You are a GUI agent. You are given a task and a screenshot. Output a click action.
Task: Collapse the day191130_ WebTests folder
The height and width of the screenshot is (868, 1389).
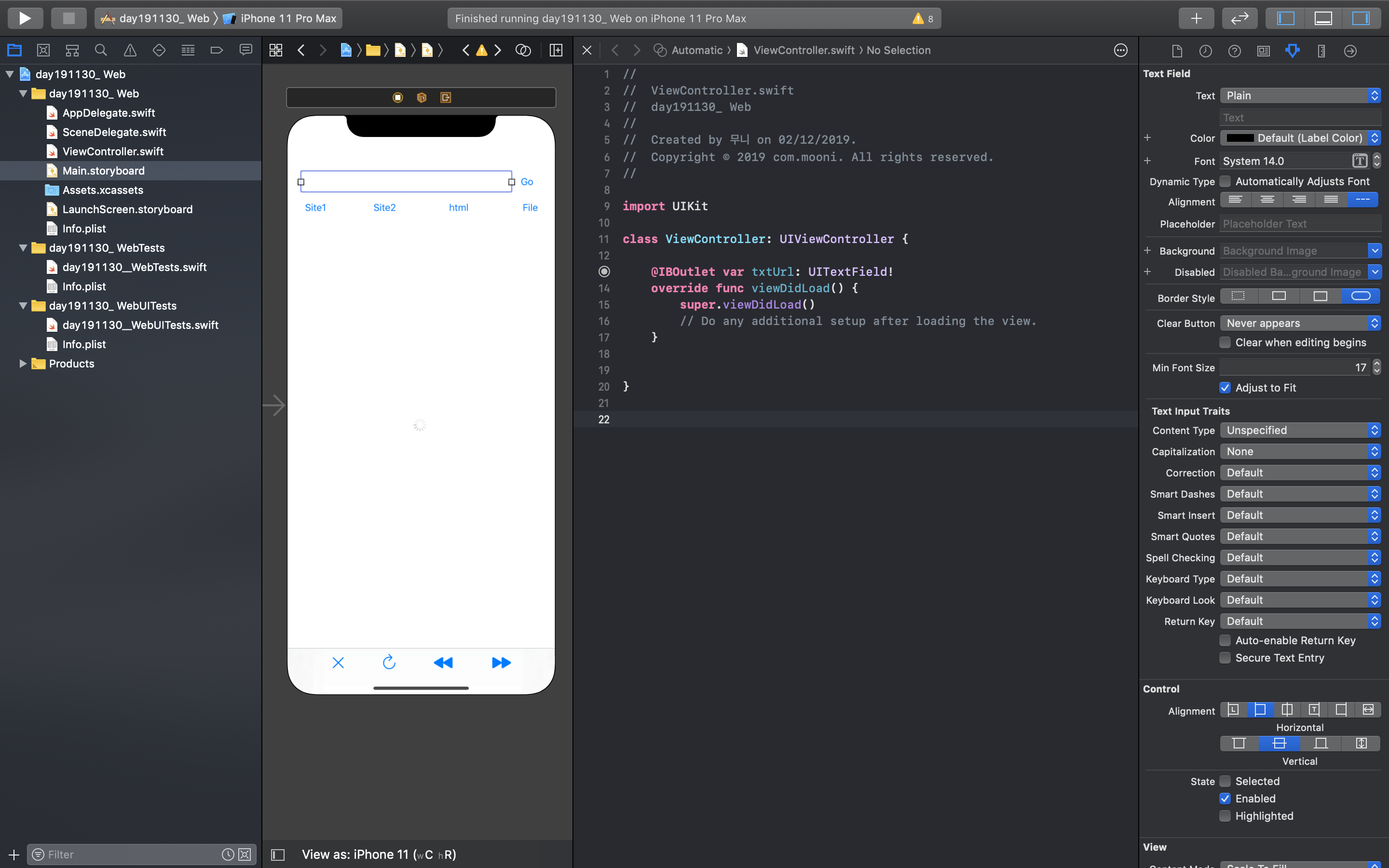click(23, 248)
